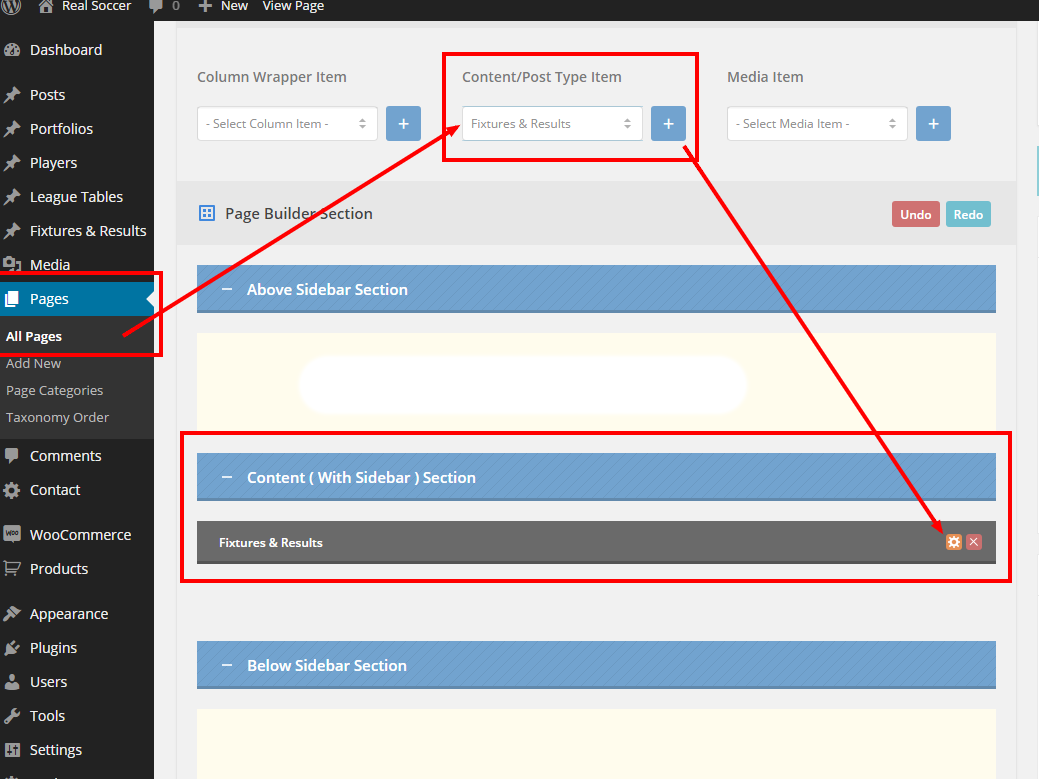Click the comments bubble icon in admin bar

[156, 6]
